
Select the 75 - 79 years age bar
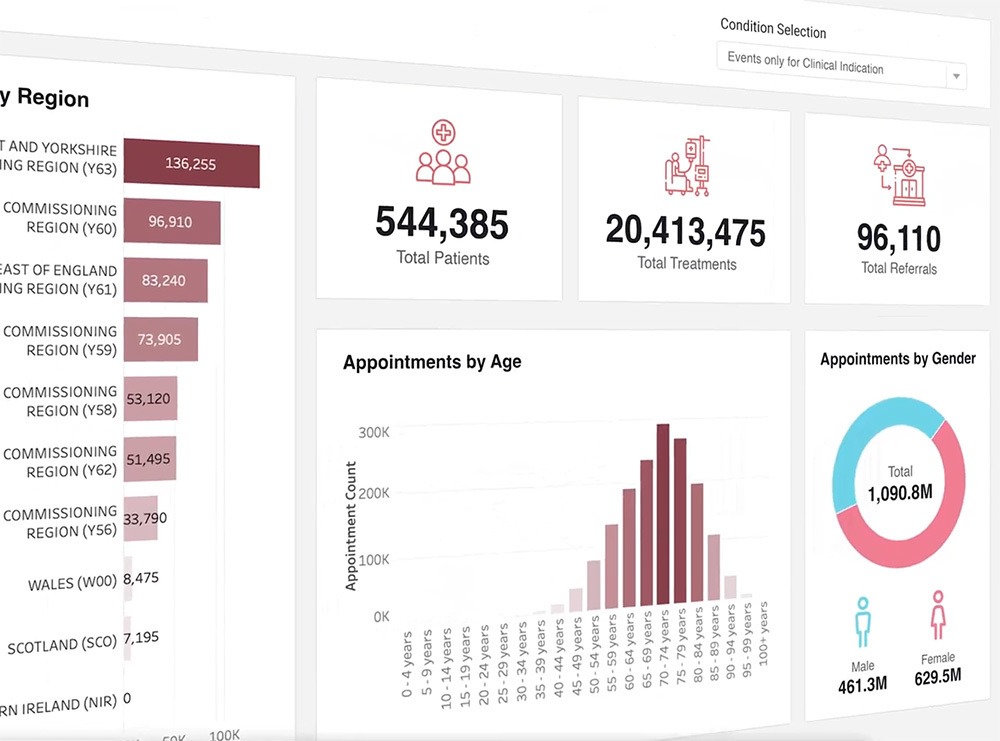(x=680, y=521)
